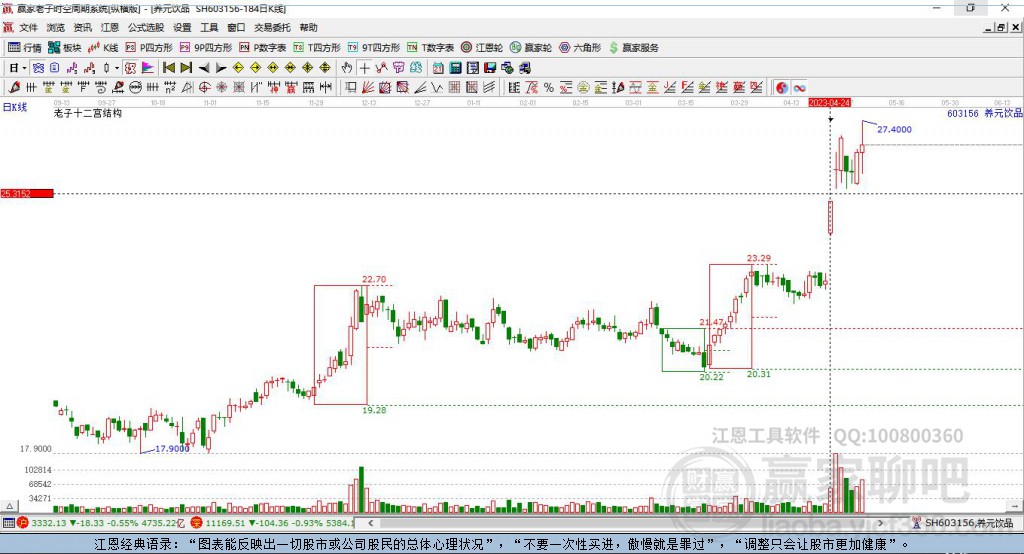Open the 窗口 menu
The height and width of the screenshot is (554, 1024).
[236, 27]
